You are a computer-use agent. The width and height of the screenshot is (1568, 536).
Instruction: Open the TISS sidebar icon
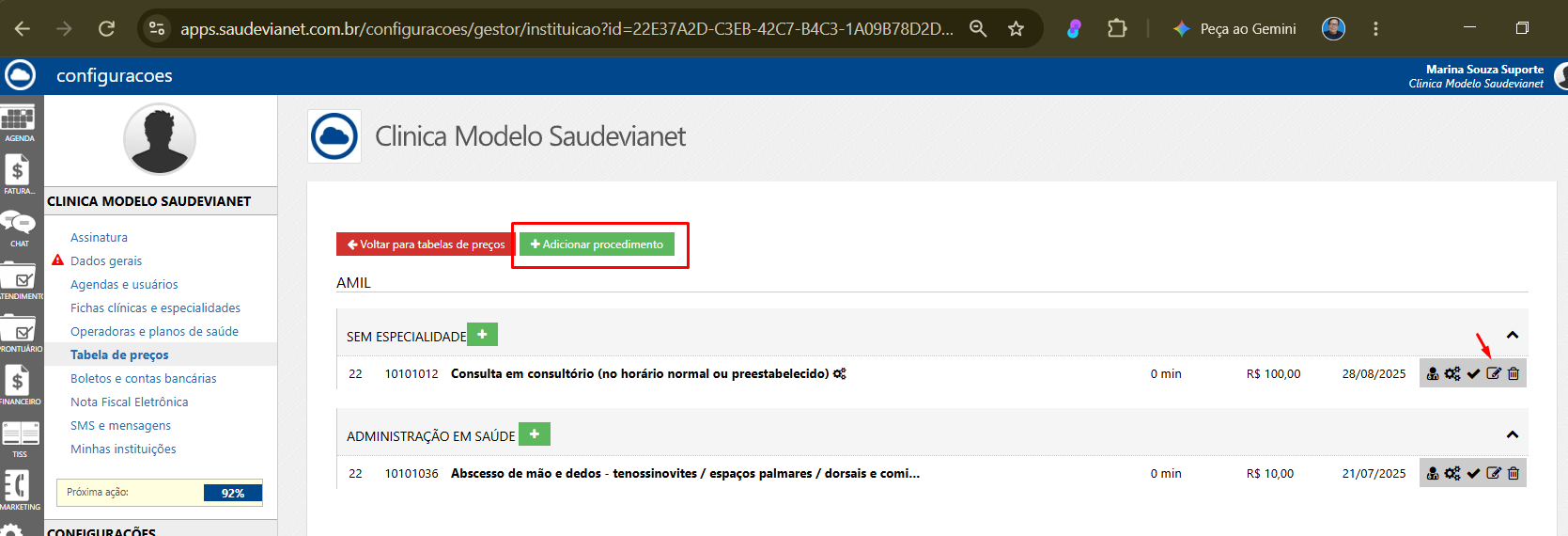tap(20, 438)
